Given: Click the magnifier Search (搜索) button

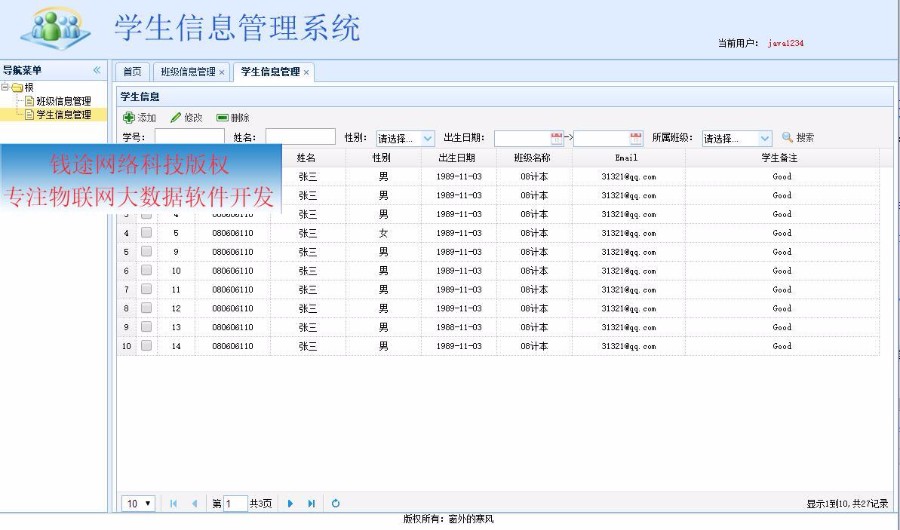Looking at the screenshot, I should coord(798,138).
